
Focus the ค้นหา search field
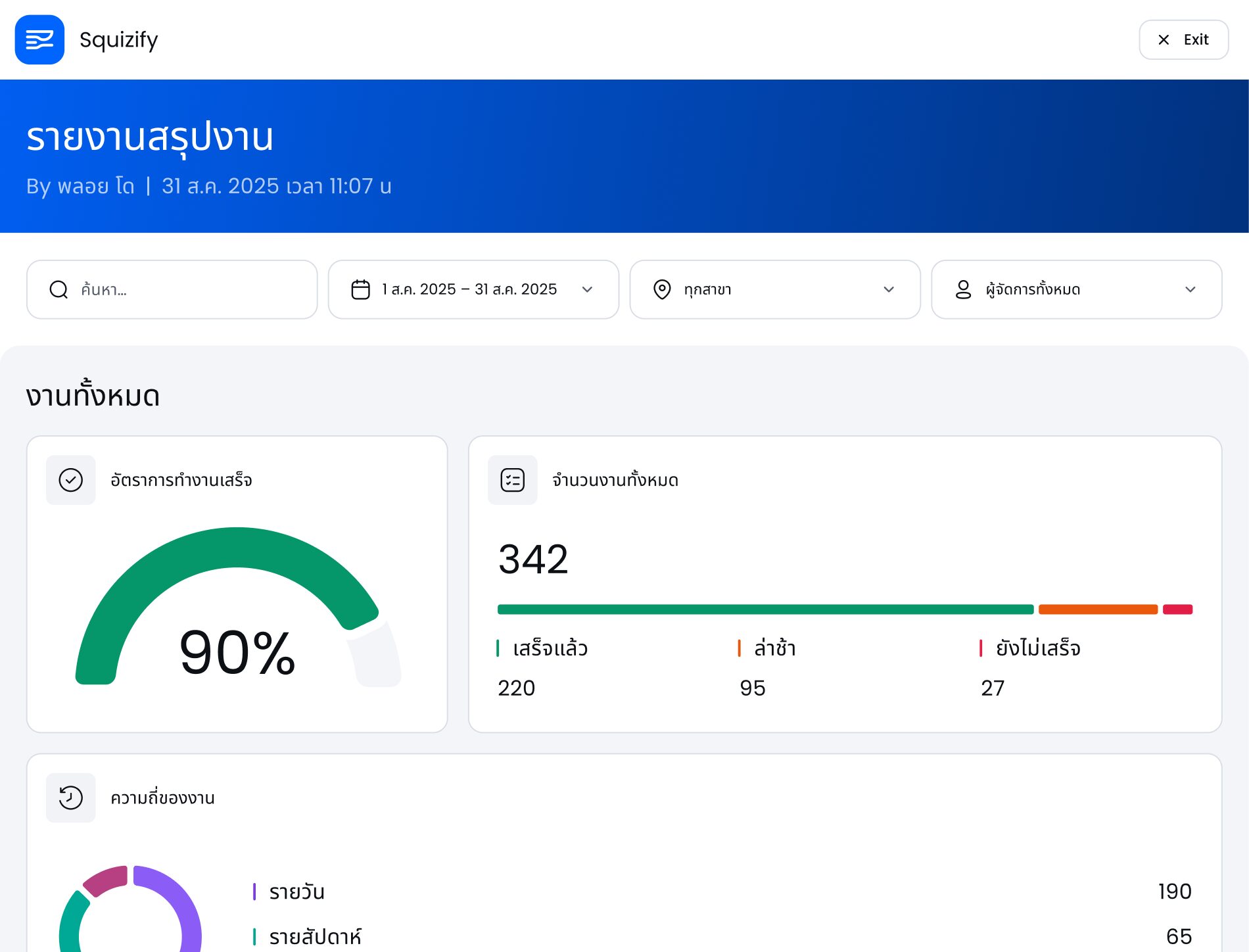pyautogui.click(x=191, y=289)
